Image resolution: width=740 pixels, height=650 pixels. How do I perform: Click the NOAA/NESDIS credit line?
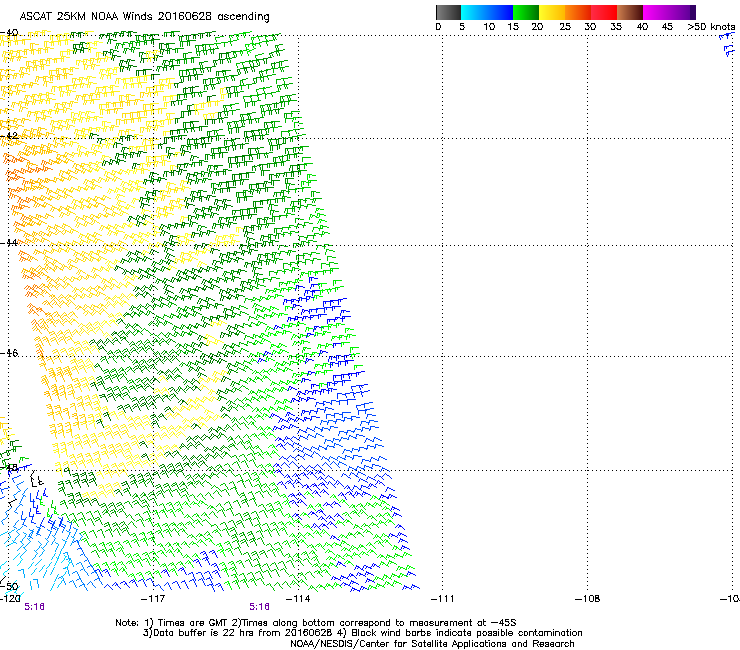click(x=432, y=644)
